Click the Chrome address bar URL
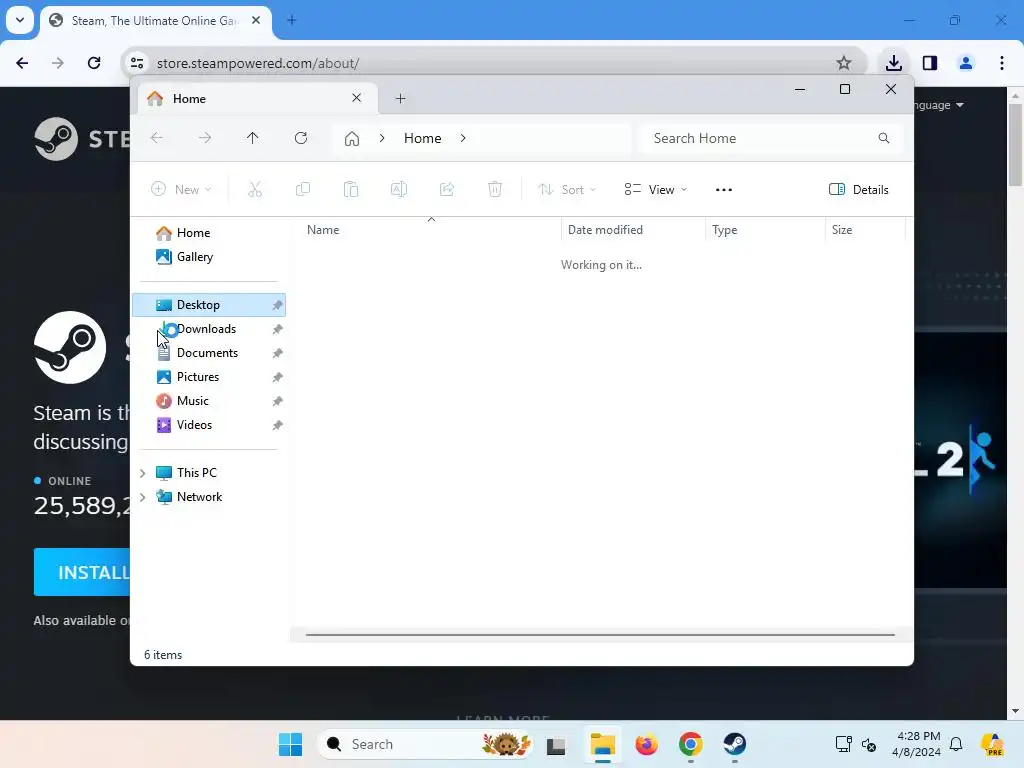 (x=258, y=63)
